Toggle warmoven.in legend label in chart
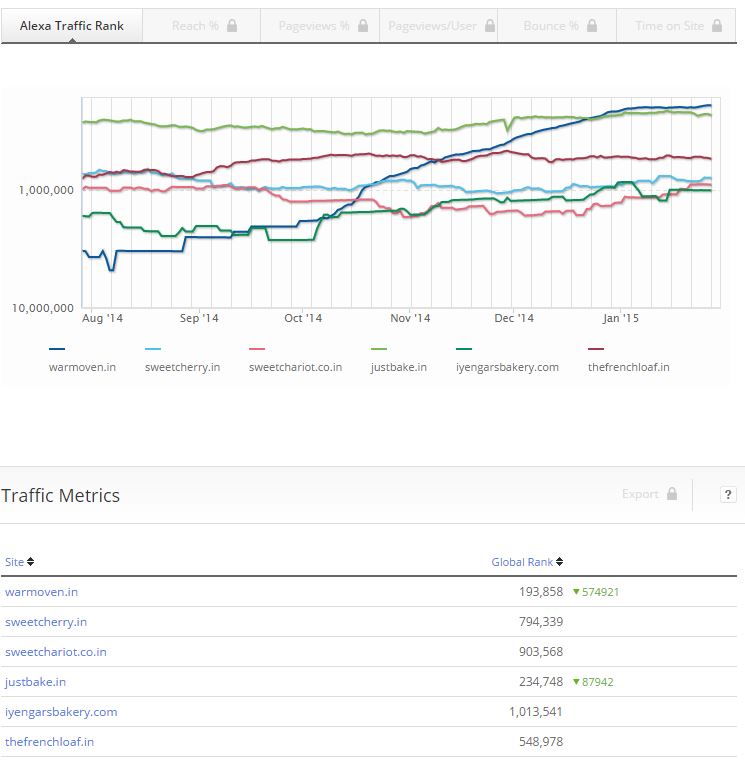The image size is (745, 779). tap(82, 367)
